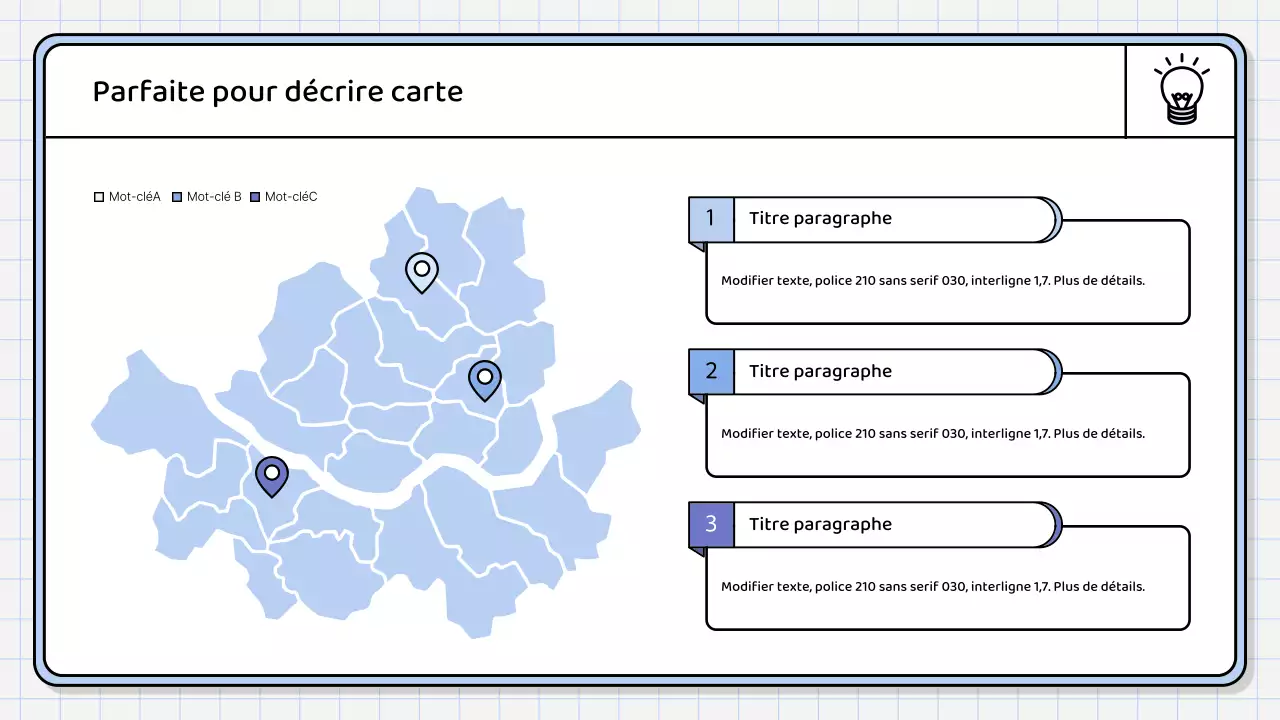The image size is (1280, 720).
Task: Click the 'Mot-cléC' legend label
Action: click(x=291, y=197)
